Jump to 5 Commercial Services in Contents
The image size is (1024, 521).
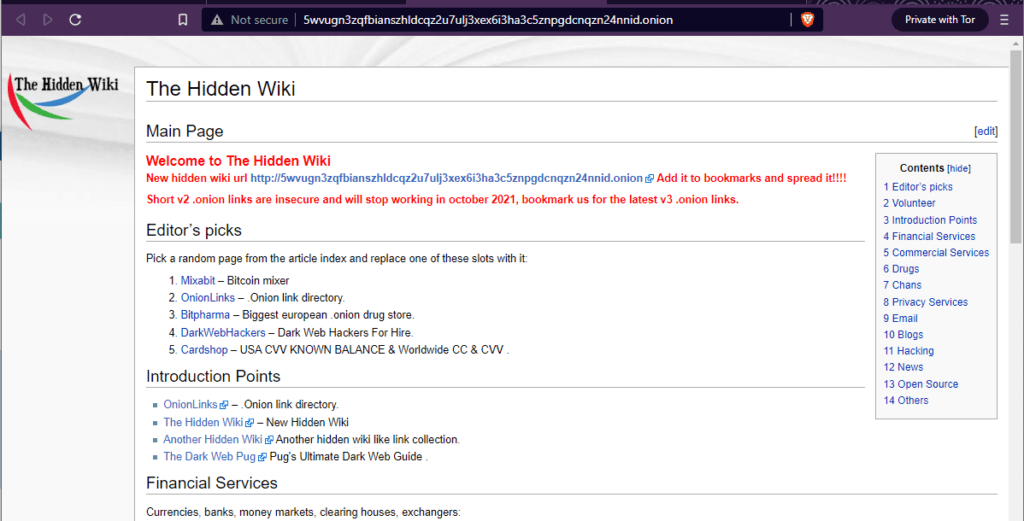pos(936,253)
